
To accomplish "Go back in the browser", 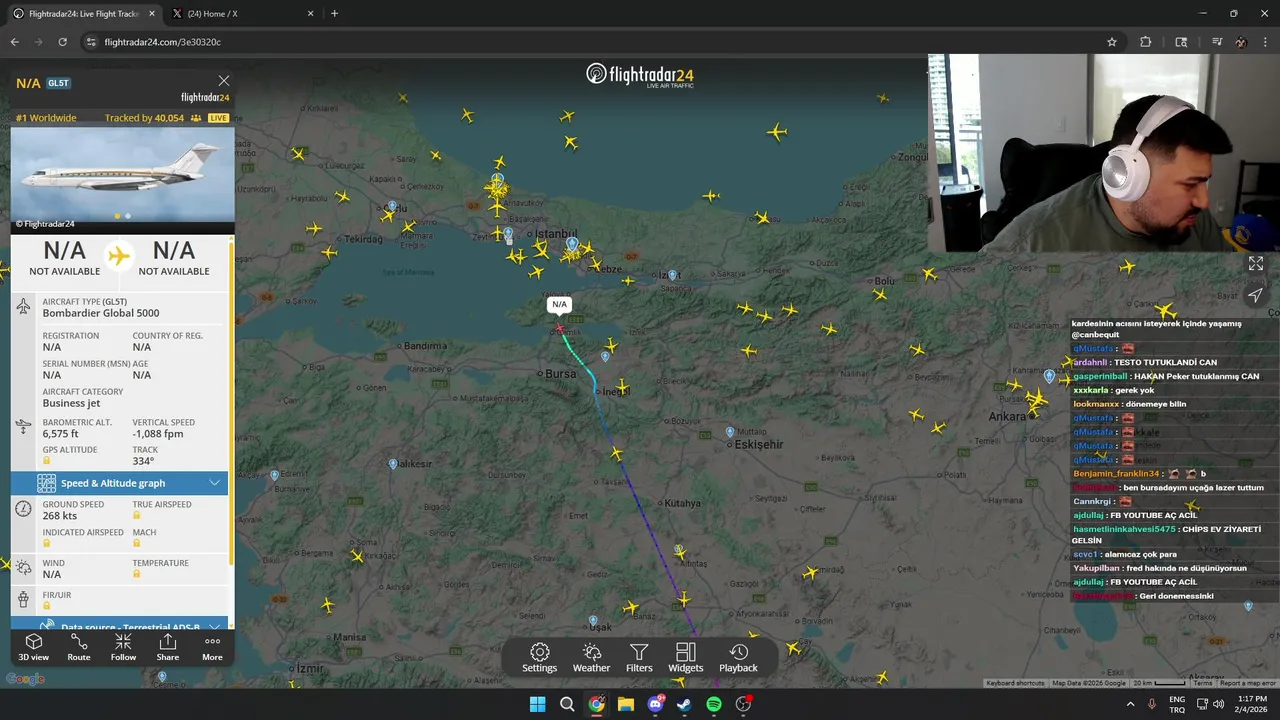I will (14, 42).
